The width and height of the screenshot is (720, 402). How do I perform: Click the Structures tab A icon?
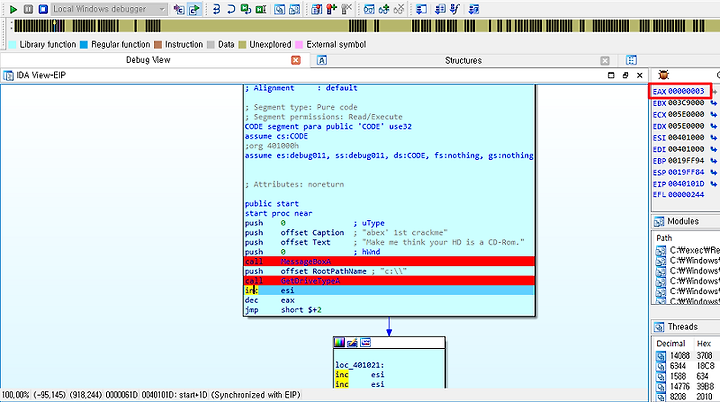(322, 61)
